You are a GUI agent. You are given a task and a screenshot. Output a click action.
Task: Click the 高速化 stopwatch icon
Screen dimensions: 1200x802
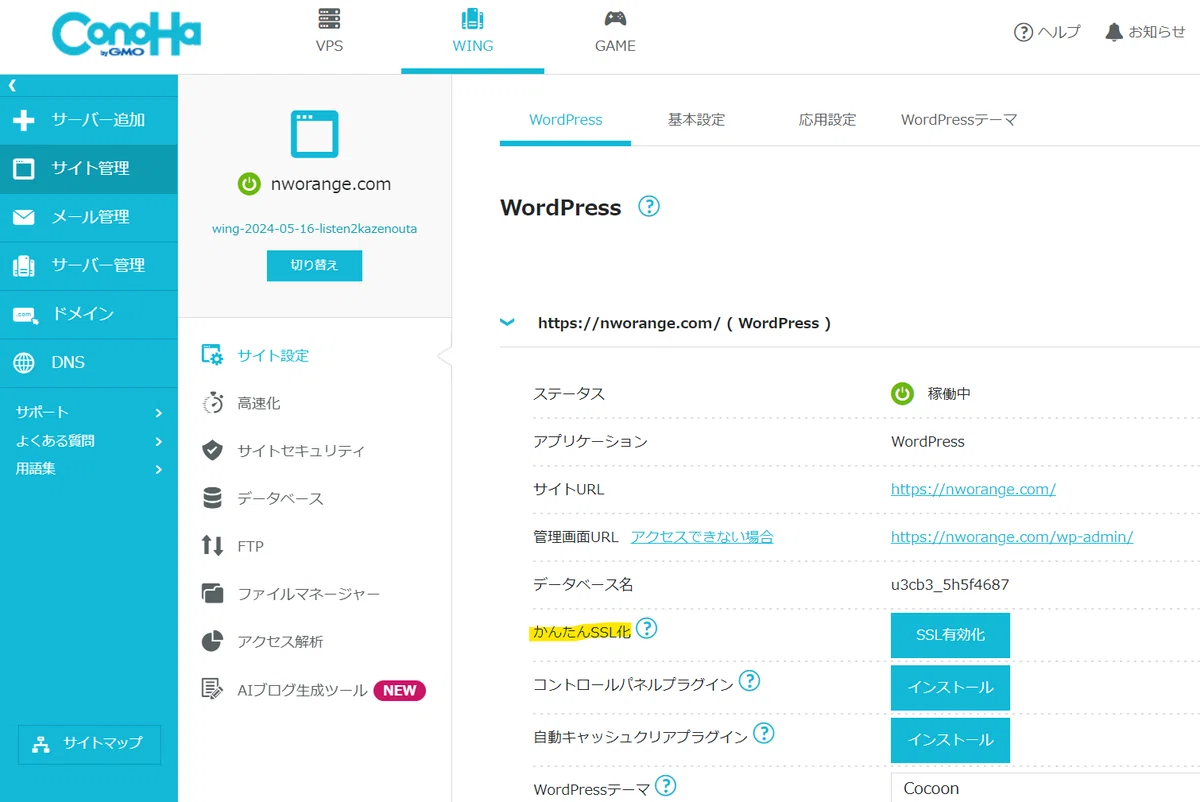[213, 403]
